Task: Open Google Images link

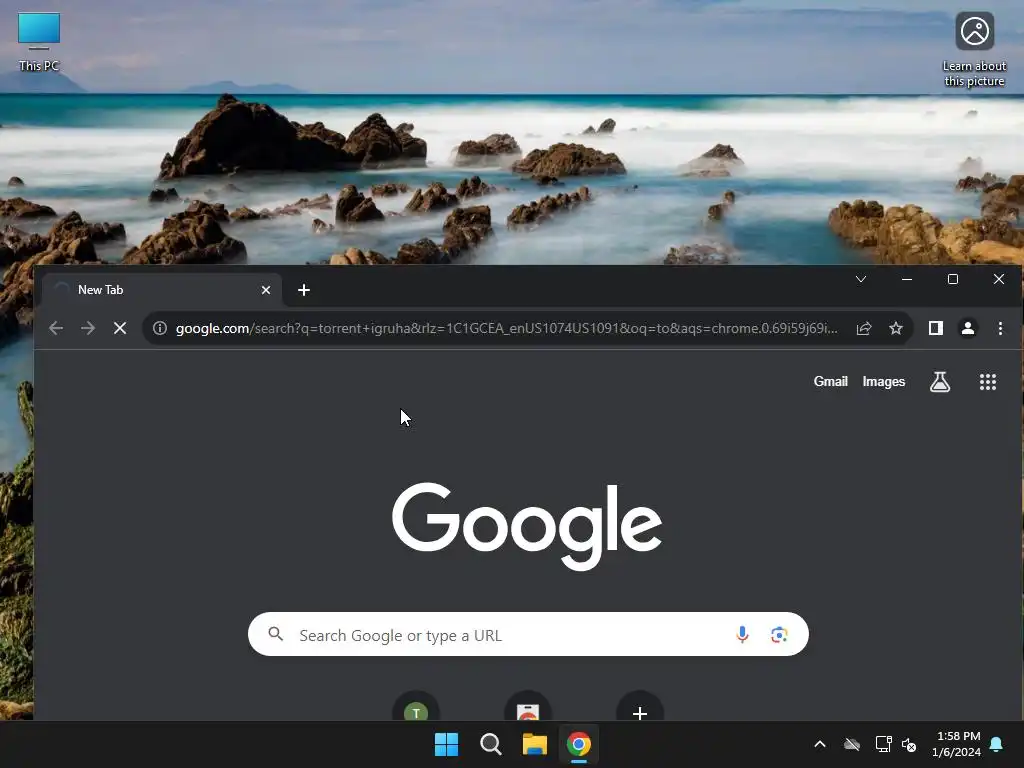Action: pos(884,381)
